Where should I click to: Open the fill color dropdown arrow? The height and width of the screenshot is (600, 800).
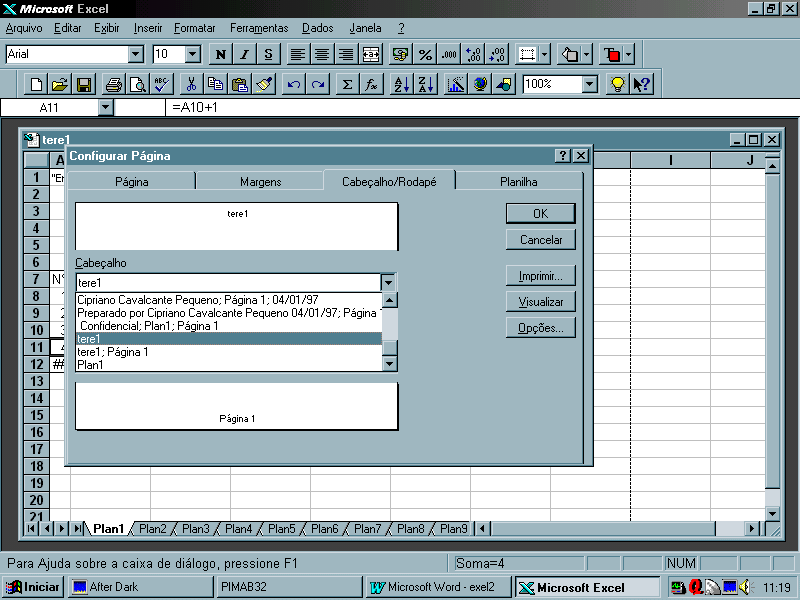[x=586, y=54]
